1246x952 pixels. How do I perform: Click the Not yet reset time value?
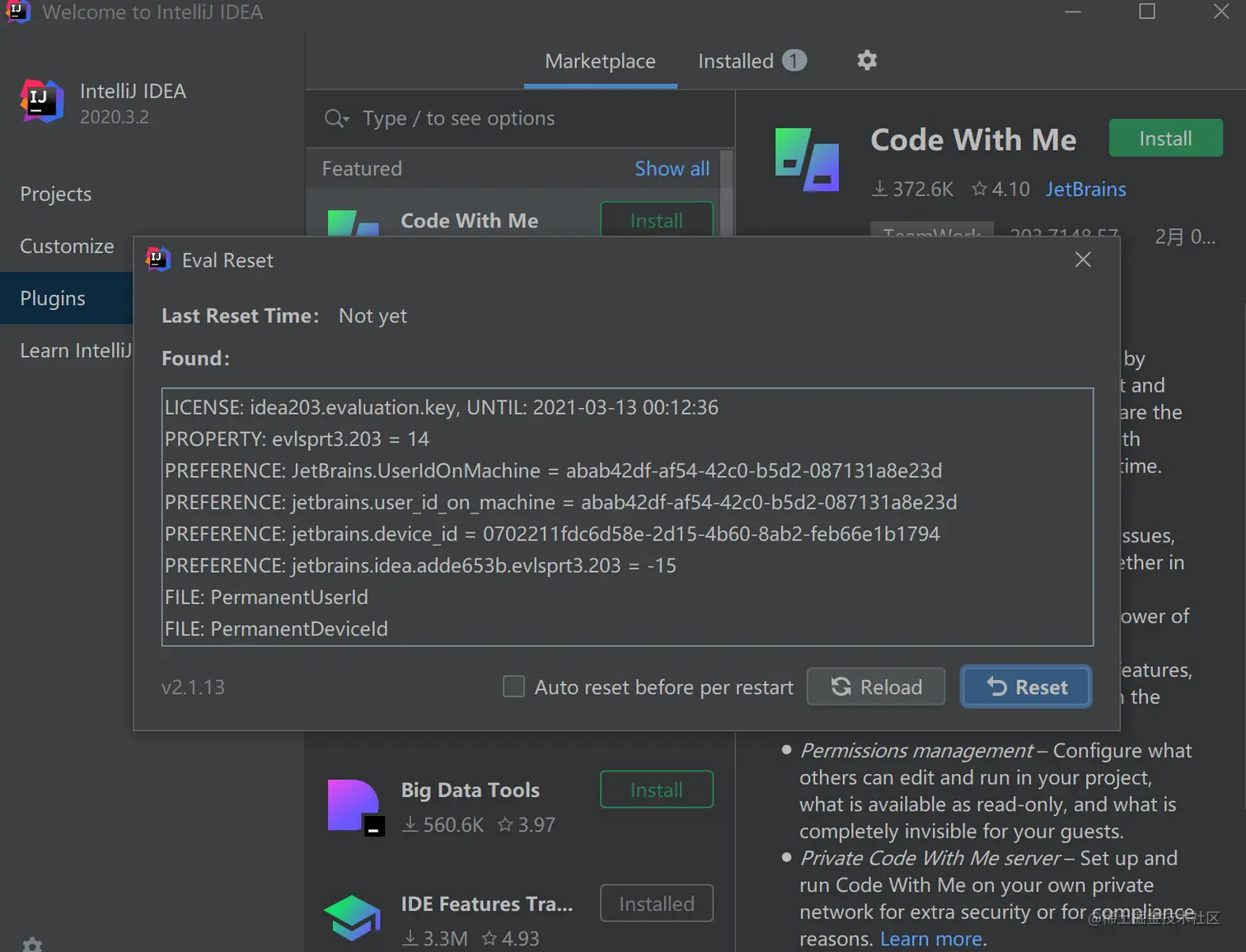coord(372,316)
